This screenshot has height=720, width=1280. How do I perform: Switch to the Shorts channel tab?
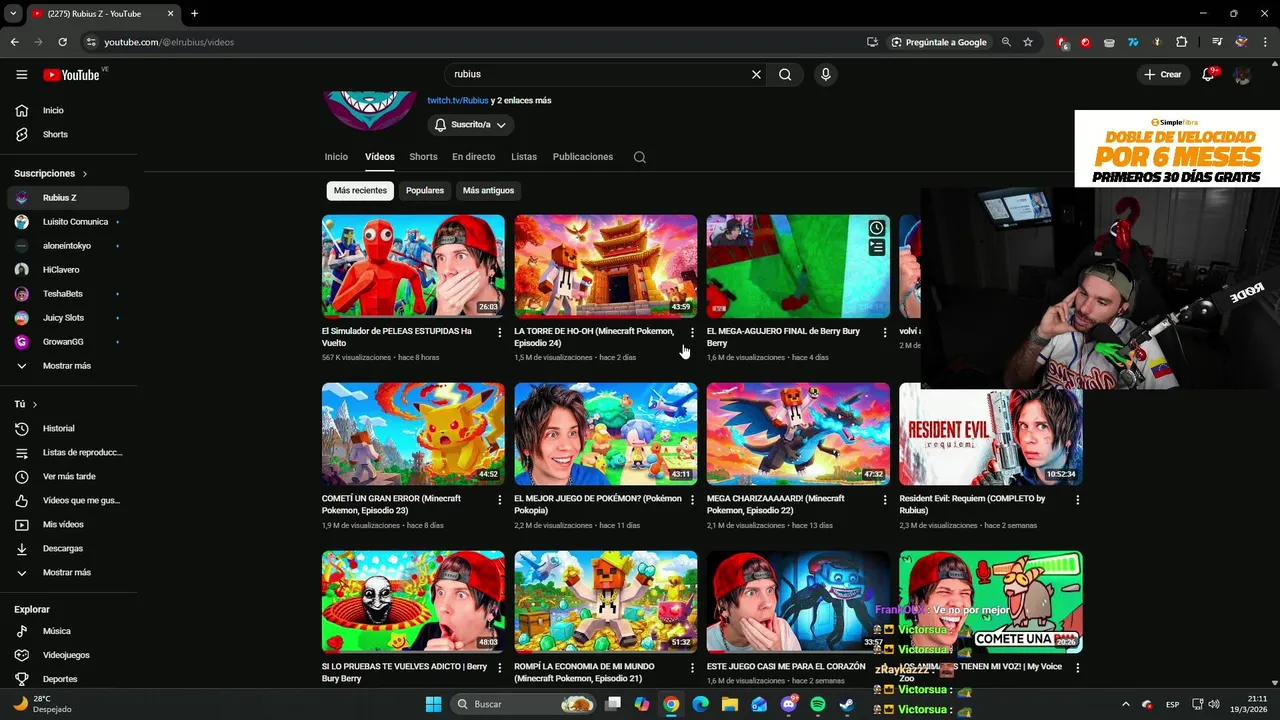click(423, 157)
